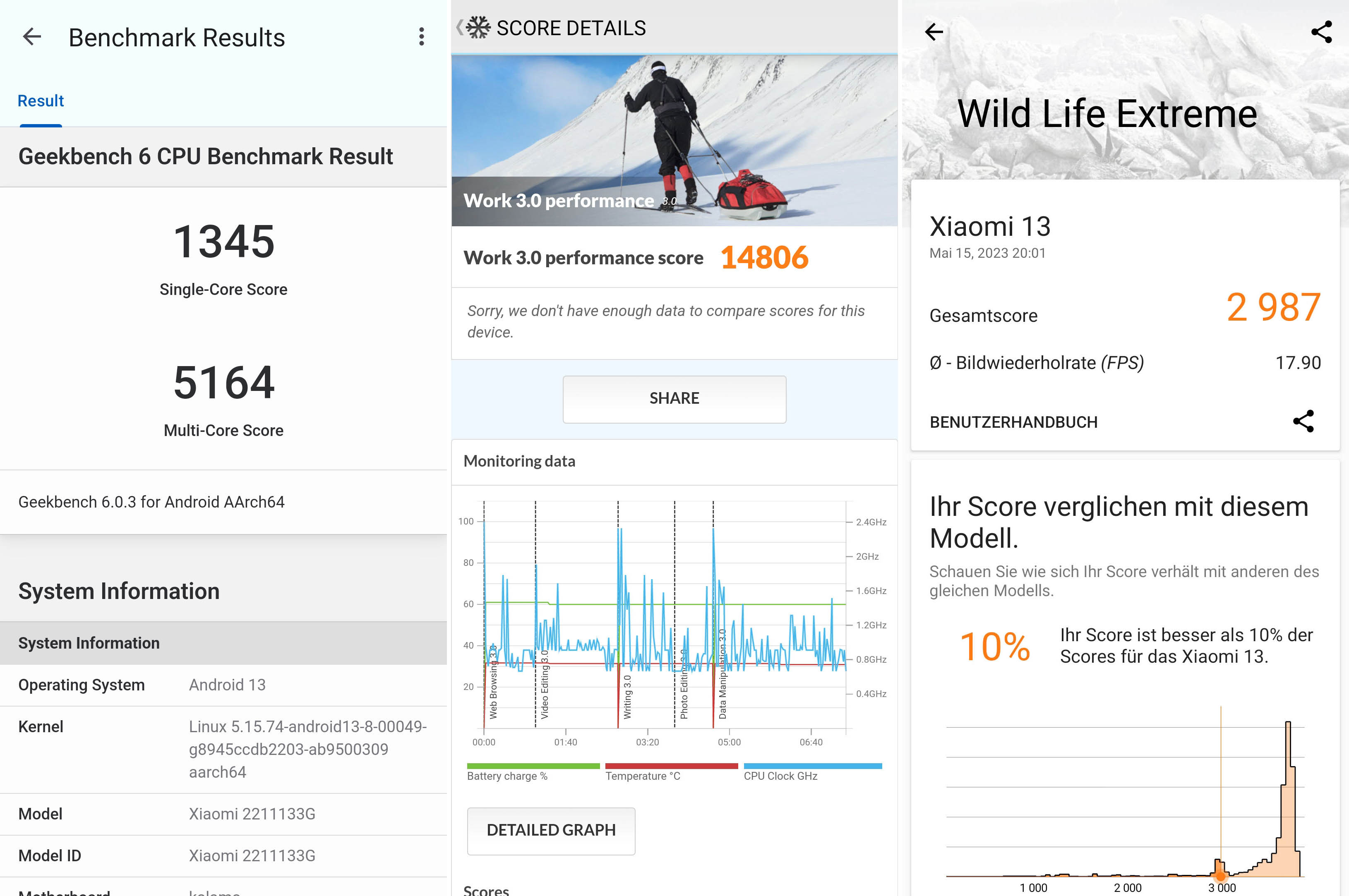
Task: Go back from Benchmark Results screen
Action: click(x=32, y=37)
